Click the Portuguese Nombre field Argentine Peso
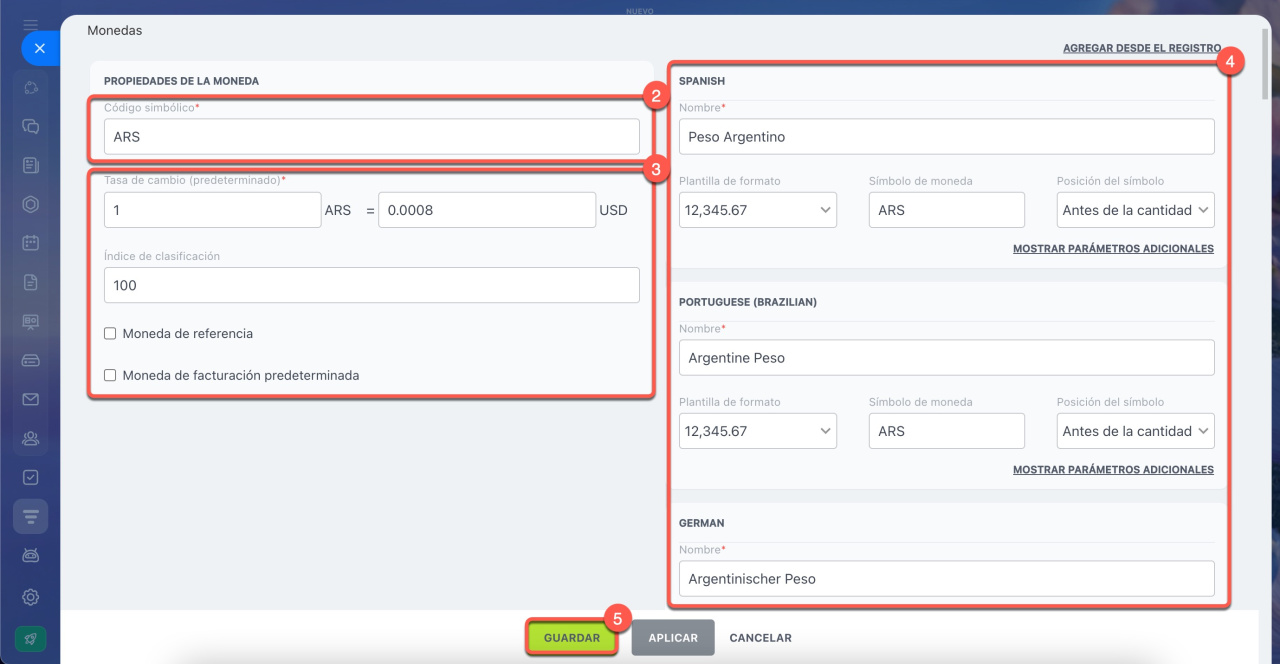The width and height of the screenshot is (1280, 664). pos(947,358)
